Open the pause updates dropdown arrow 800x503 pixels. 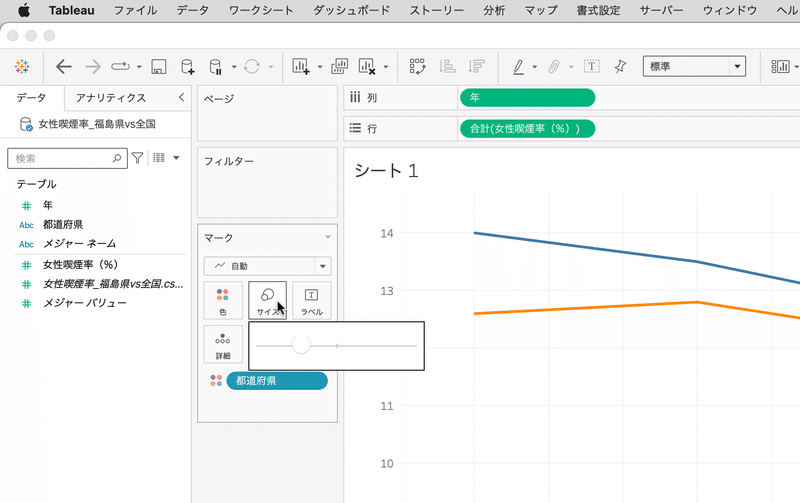coord(234,67)
